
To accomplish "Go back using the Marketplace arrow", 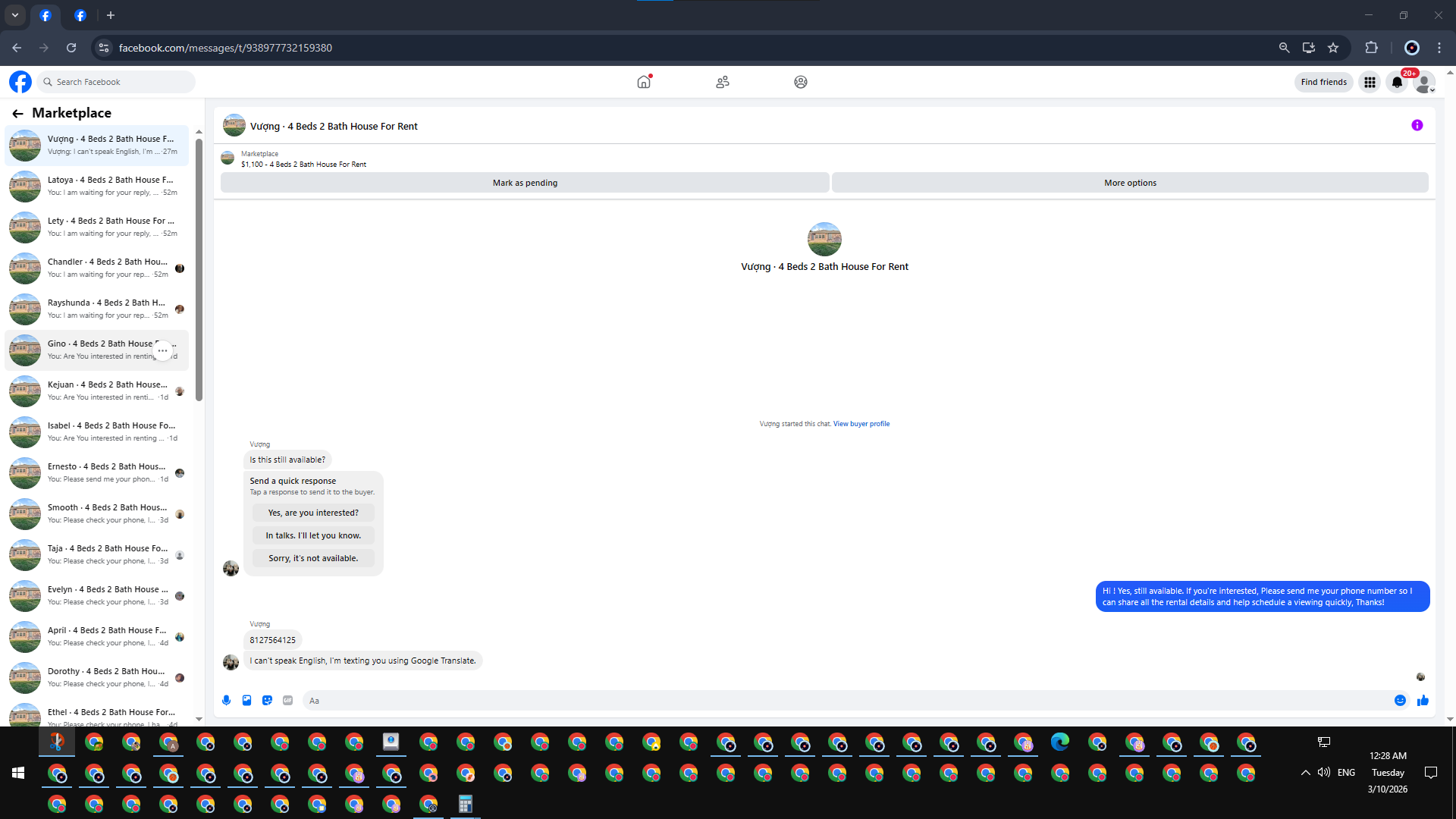I will click(17, 114).
